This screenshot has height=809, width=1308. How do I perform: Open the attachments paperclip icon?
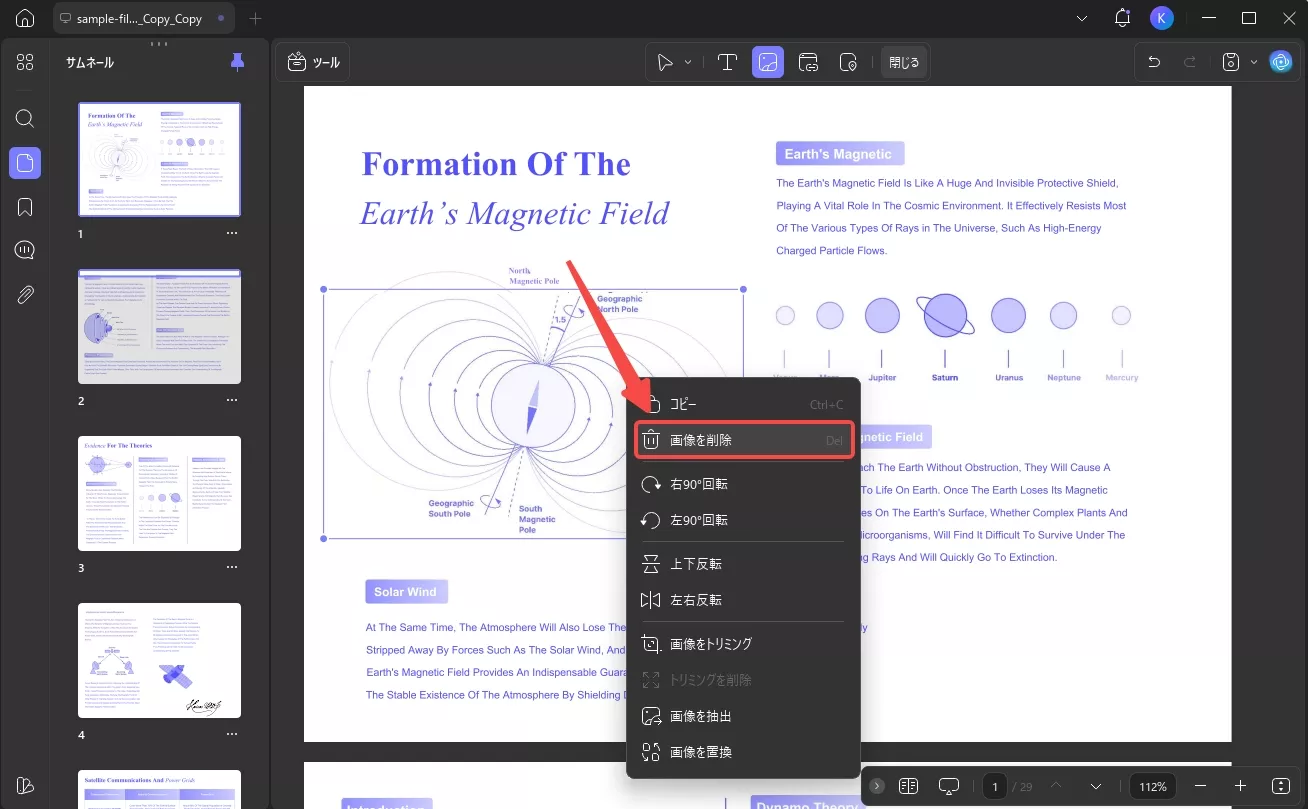(x=25, y=294)
